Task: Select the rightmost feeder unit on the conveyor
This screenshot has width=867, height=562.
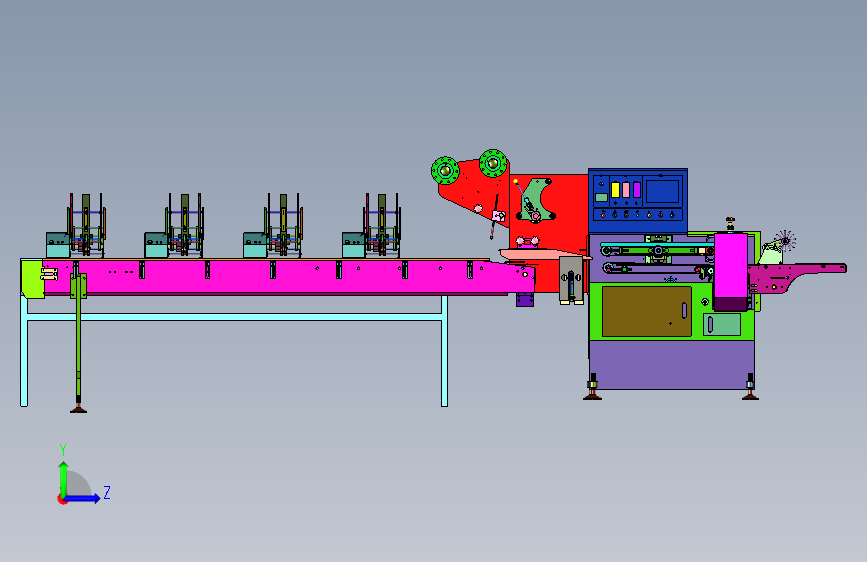Action: [372, 226]
